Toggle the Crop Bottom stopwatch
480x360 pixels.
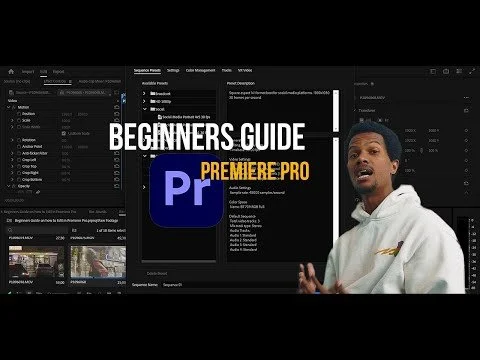tap(19, 179)
